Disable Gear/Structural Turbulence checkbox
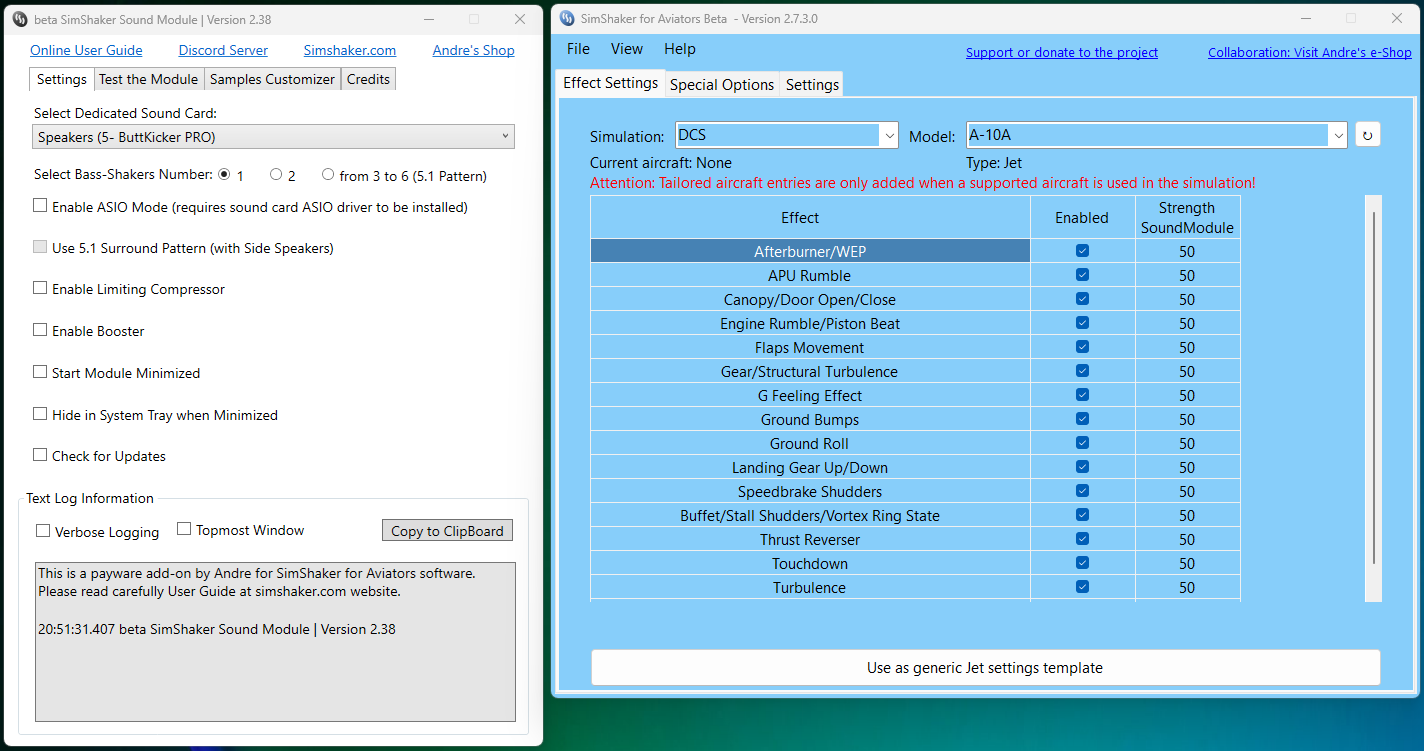This screenshot has width=1424, height=751. 1082,371
